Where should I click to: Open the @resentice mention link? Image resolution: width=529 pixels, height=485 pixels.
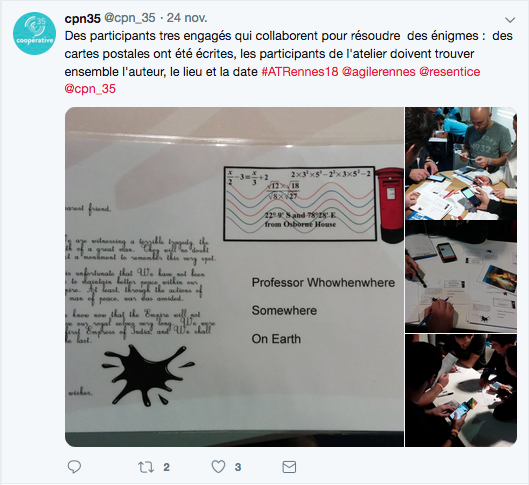coord(450,72)
